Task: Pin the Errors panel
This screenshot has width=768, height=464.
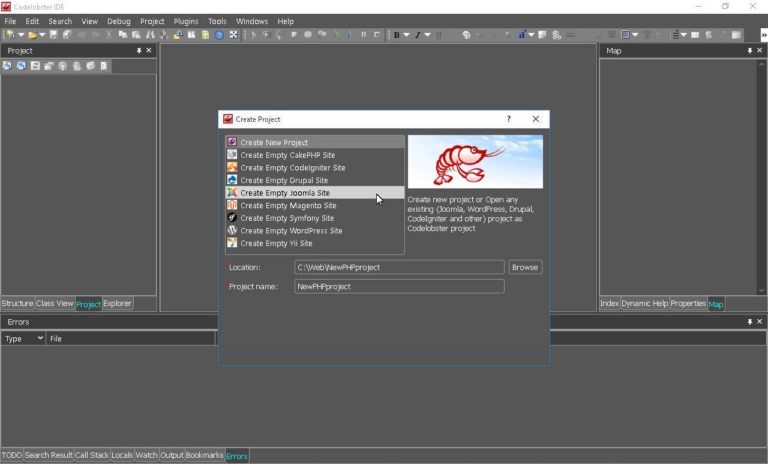Action: pyautogui.click(x=750, y=321)
